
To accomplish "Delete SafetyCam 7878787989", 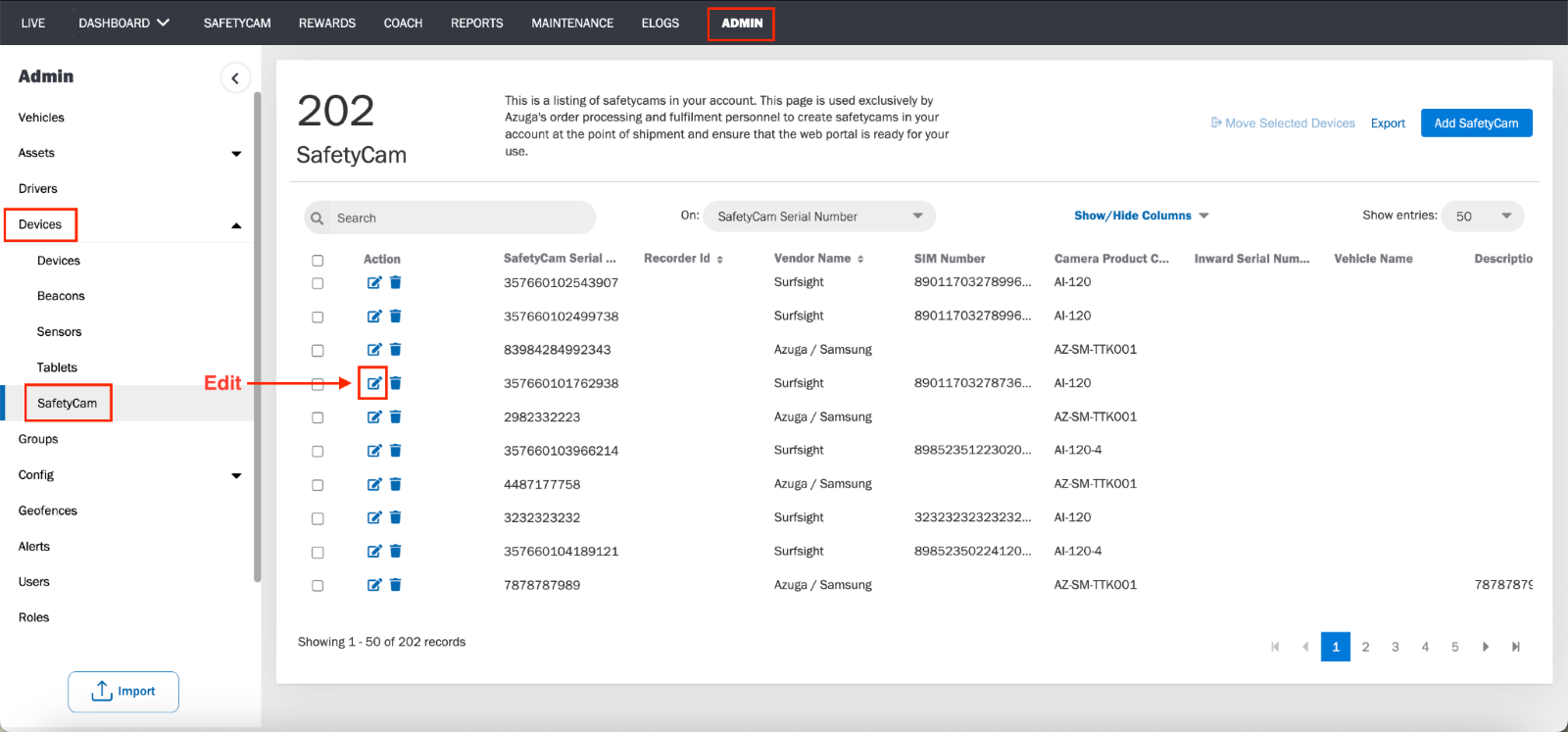I will (396, 585).
